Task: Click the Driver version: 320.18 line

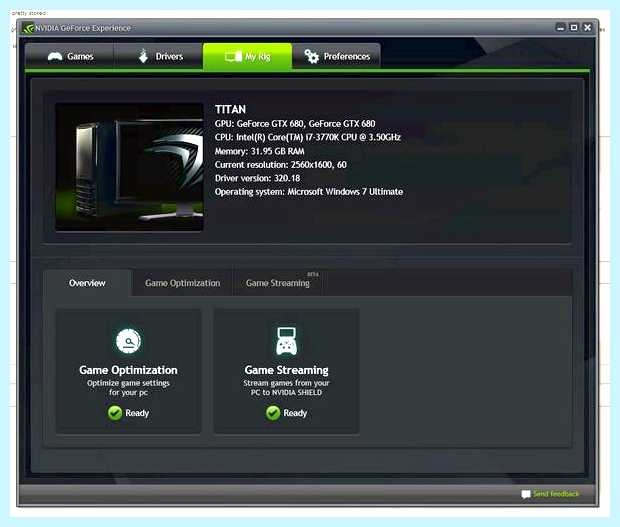Action: tap(257, 178)
